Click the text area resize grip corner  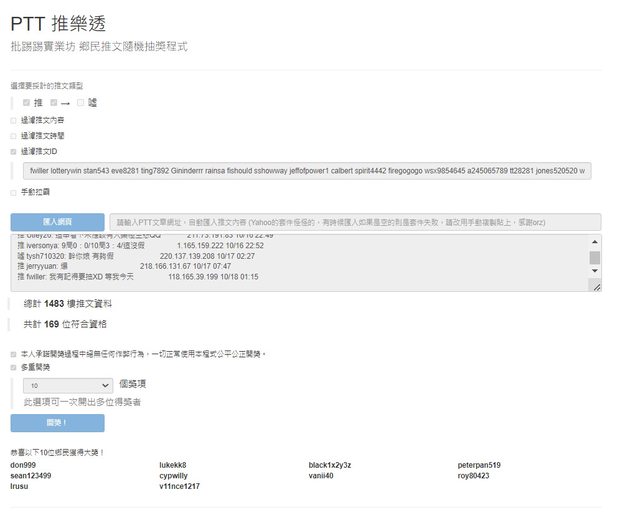pyautogui.click(x=596, y=287)
